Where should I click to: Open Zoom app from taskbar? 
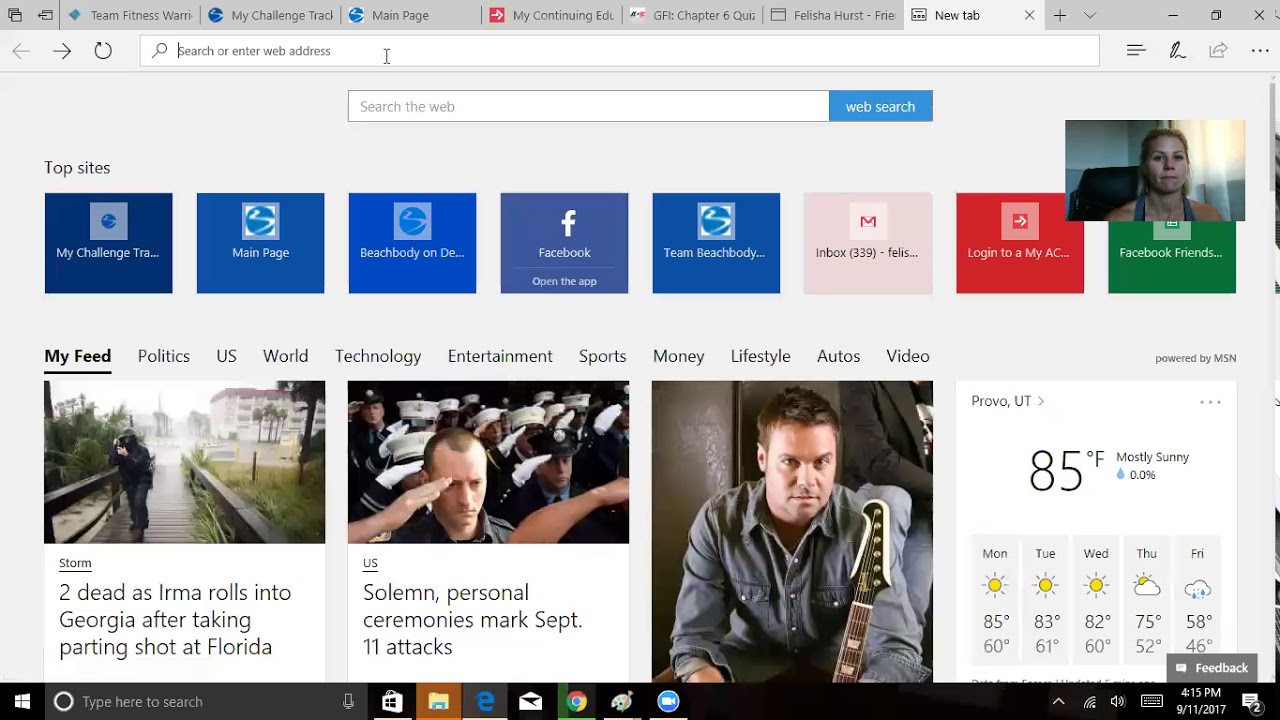(668, 702)
